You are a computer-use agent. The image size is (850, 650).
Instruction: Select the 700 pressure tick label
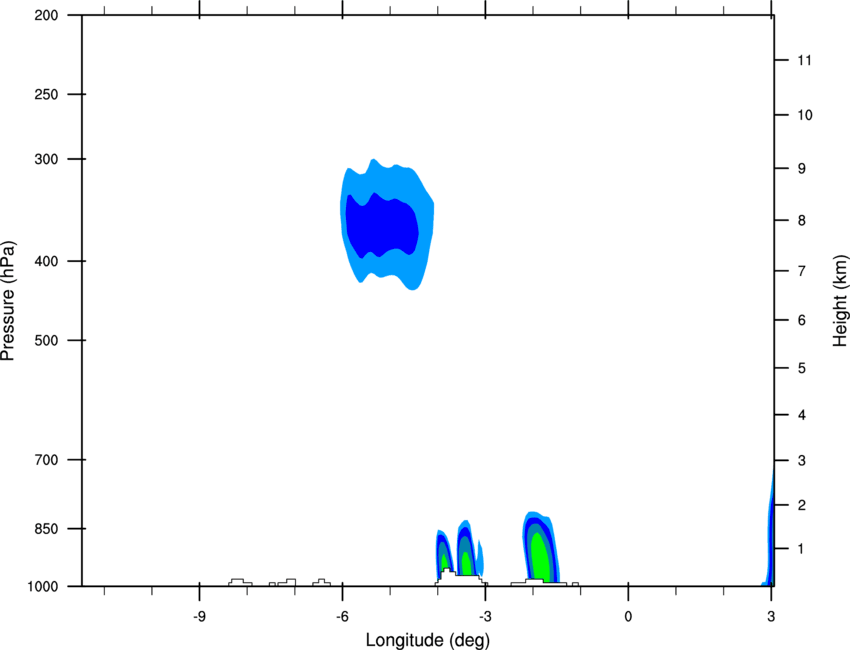46,460
